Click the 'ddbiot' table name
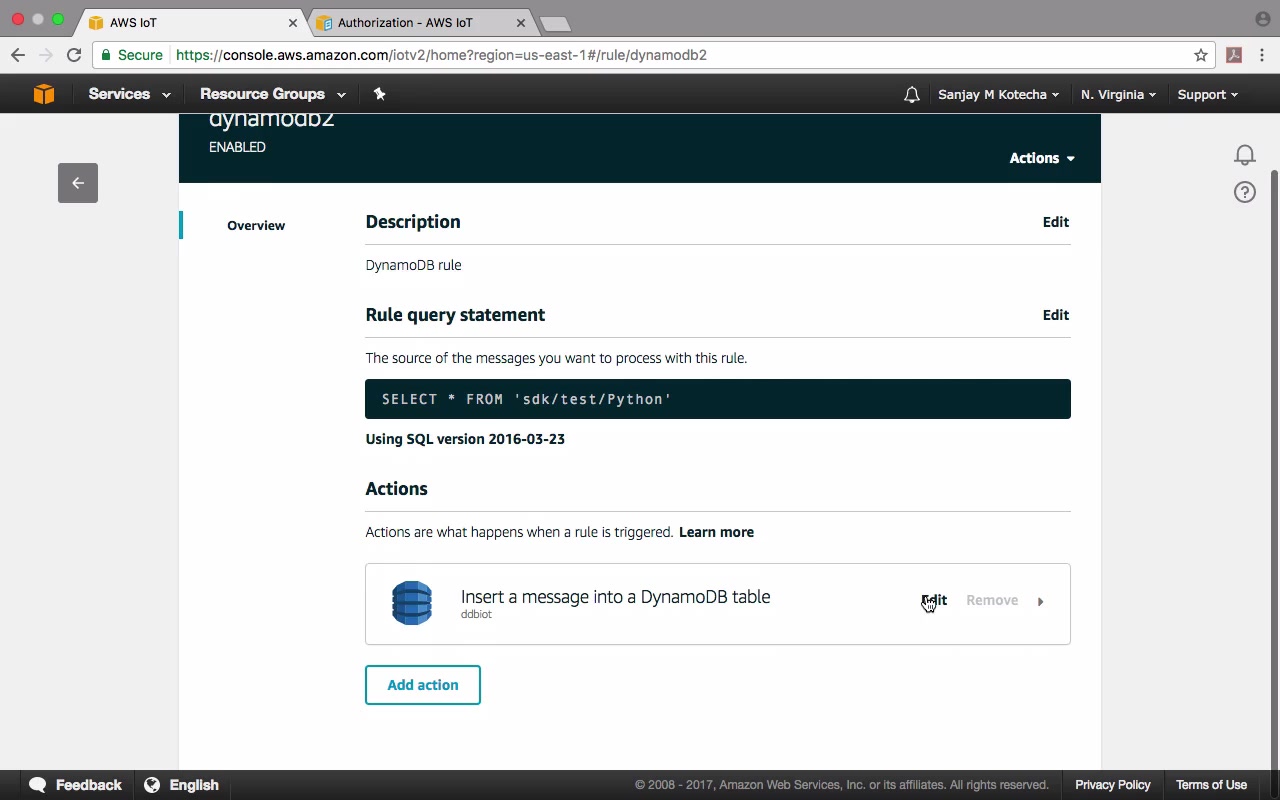 point(476,615)
